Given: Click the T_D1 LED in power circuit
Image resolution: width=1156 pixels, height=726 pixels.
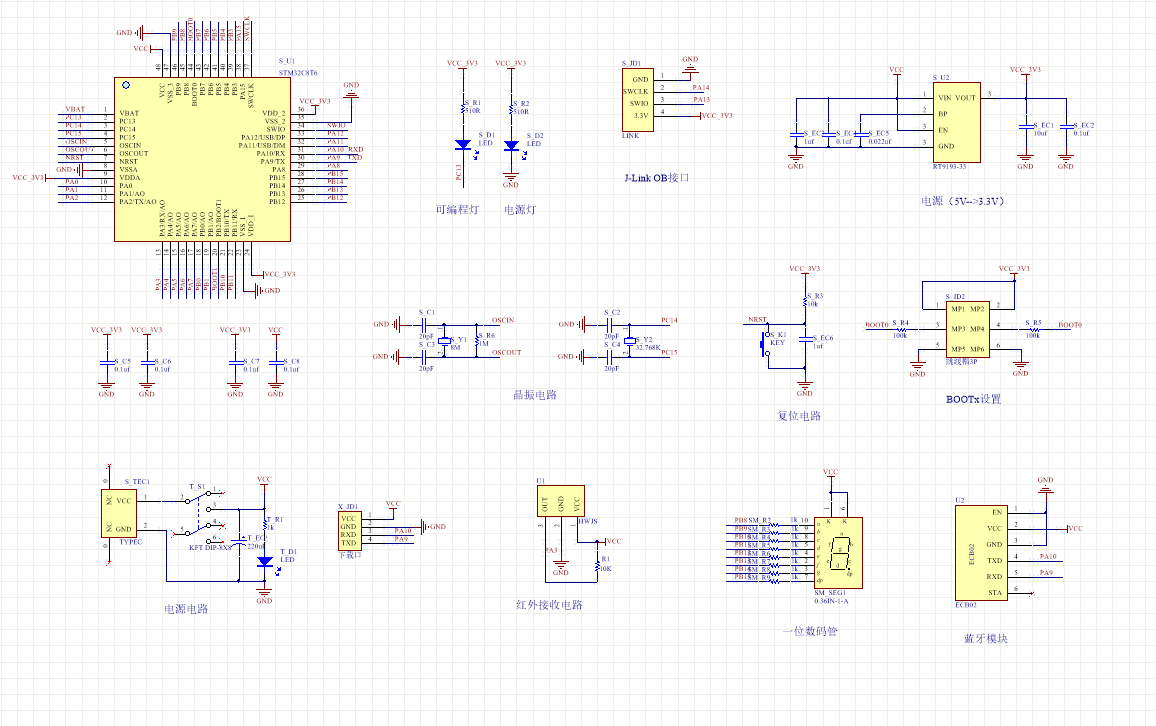Looking at the screenshot, I should click(x=265, y=562).
